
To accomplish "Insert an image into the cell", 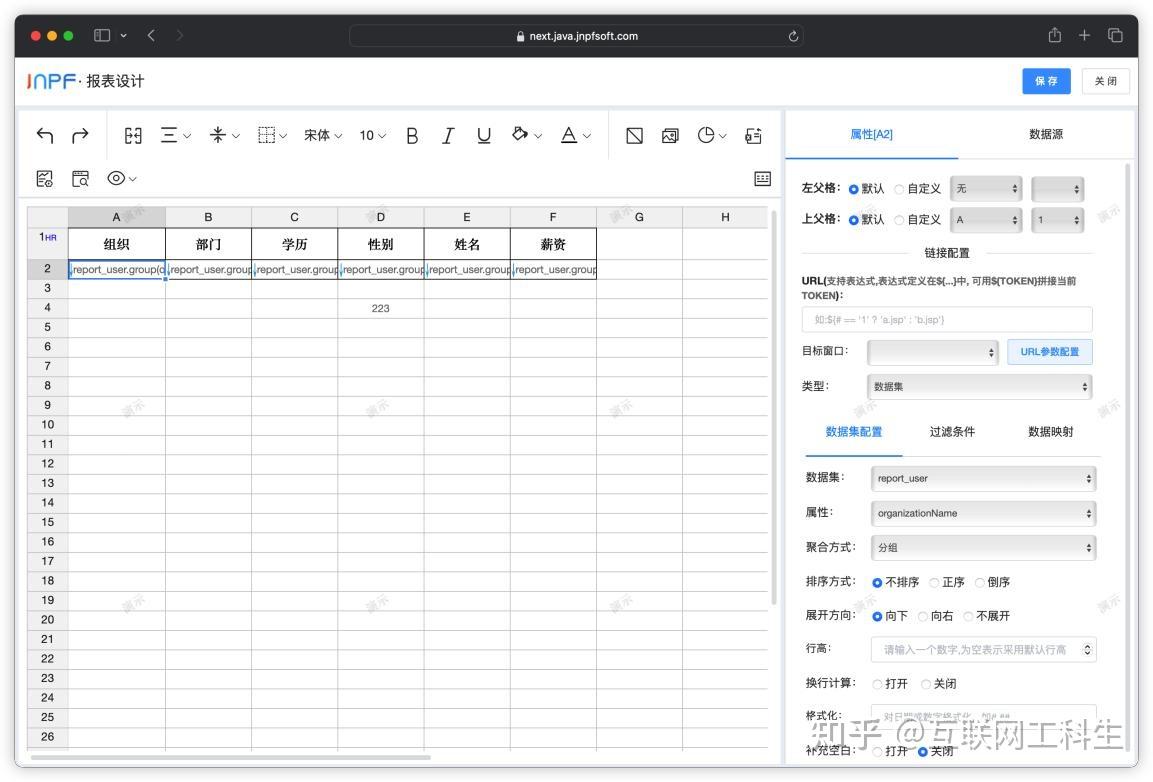I will [670, 135].
